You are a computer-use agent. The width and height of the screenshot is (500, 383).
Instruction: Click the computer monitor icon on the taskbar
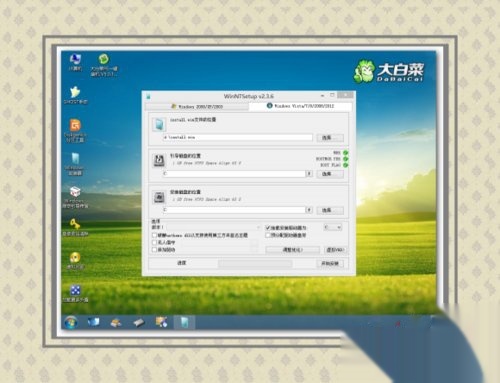click(x=93, y=322)
